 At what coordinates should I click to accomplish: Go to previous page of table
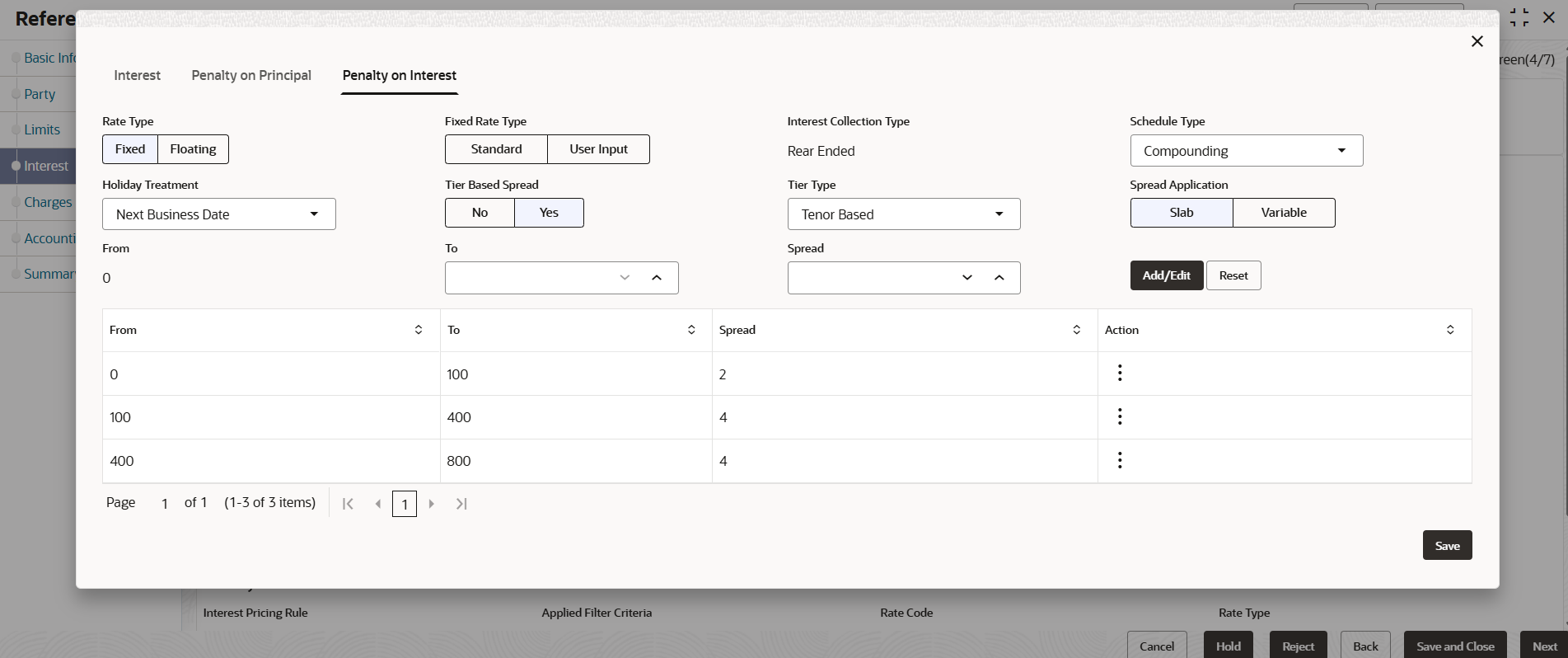click(x=378, y=504)
